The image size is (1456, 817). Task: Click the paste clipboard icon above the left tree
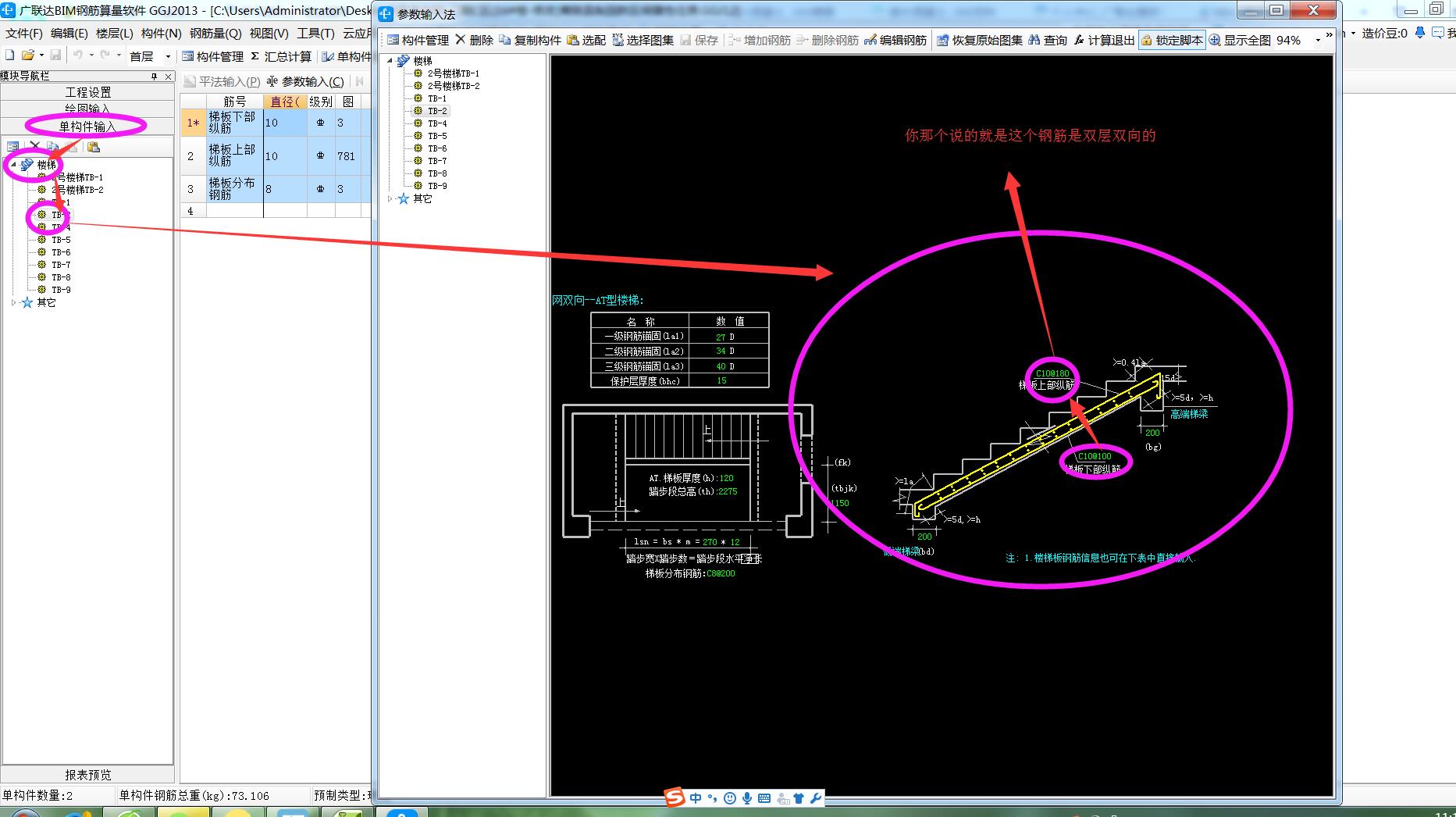point(93,147)
